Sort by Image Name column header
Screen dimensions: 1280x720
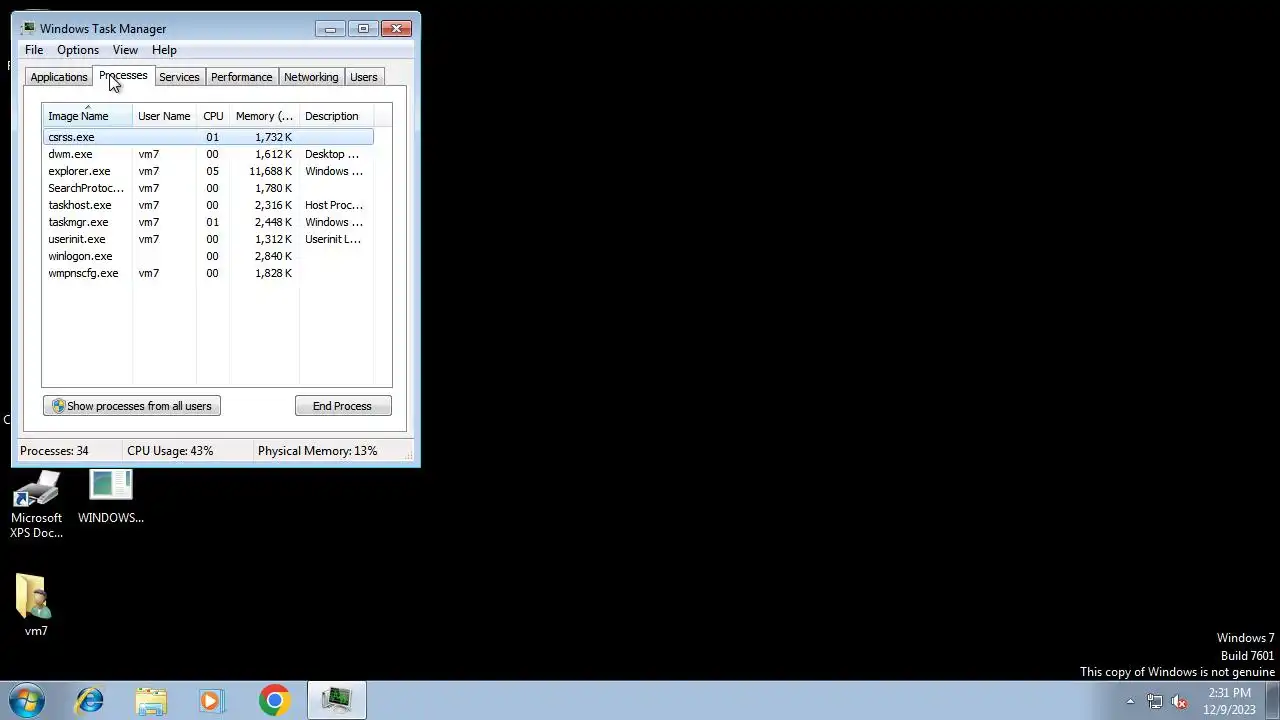(x=87, y=116)
